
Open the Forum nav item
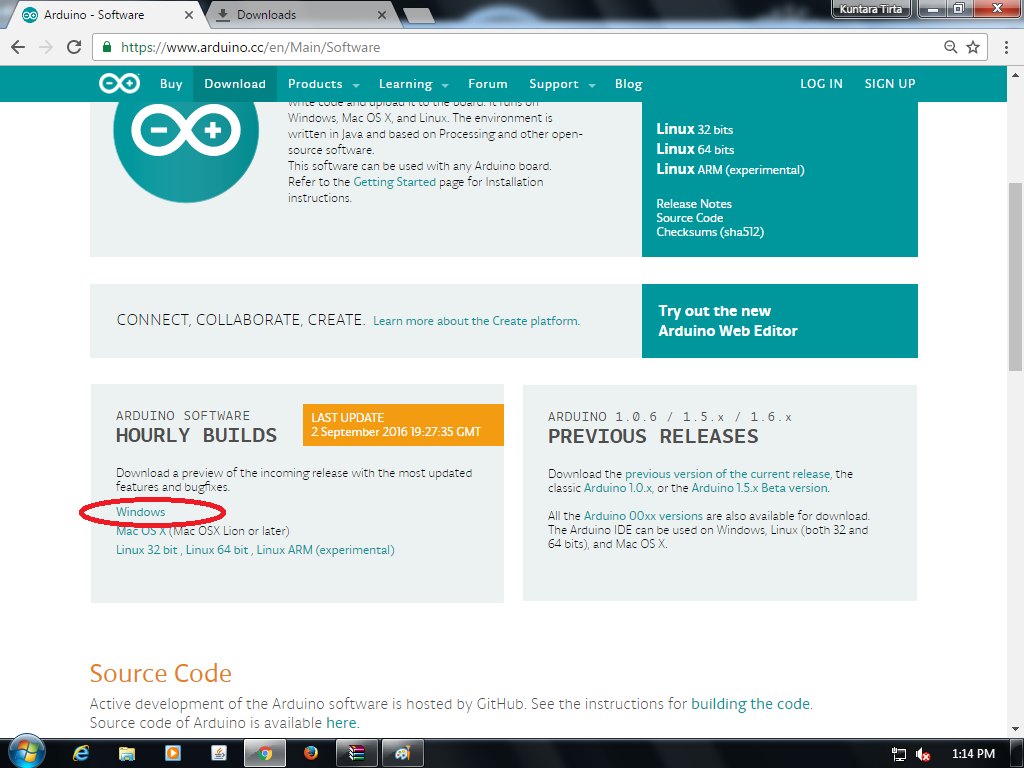[488, 84]
